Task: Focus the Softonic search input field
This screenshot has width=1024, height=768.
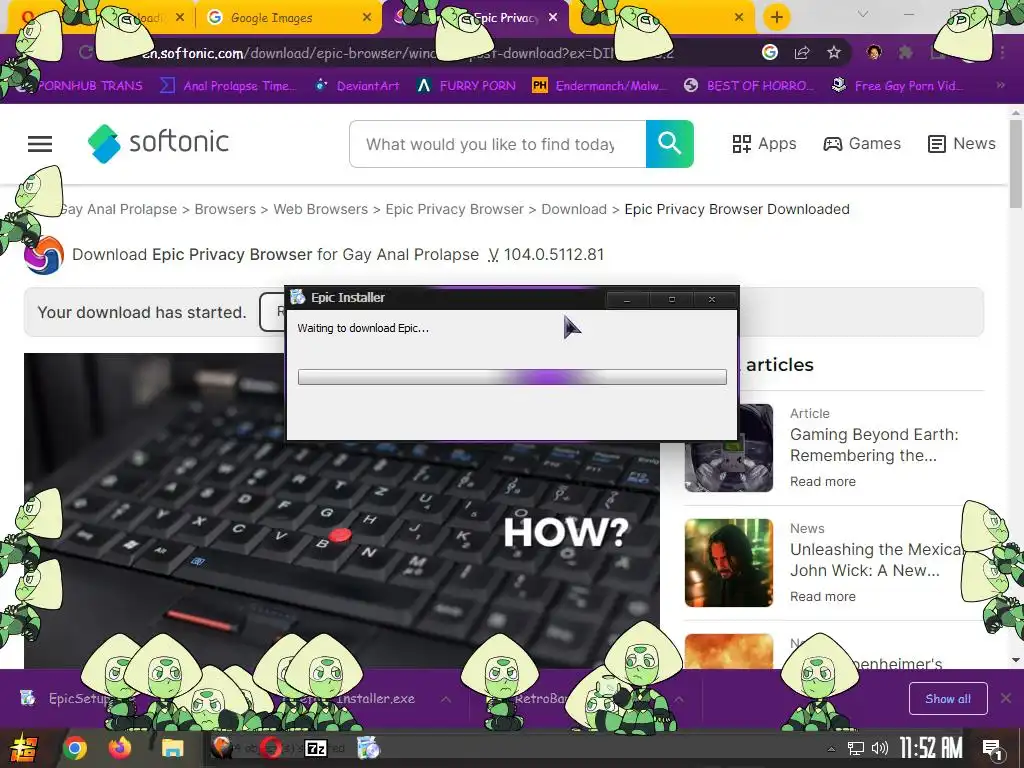Action: [x=498, y=144]
